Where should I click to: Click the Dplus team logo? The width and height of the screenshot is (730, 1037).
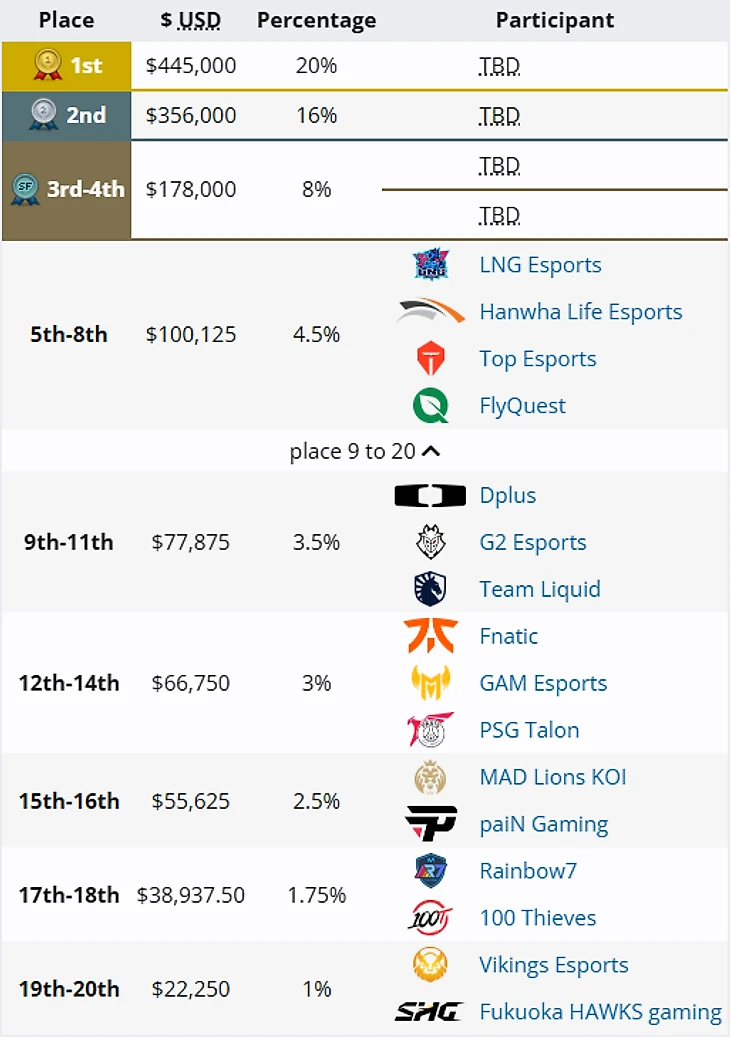[431, 496]
